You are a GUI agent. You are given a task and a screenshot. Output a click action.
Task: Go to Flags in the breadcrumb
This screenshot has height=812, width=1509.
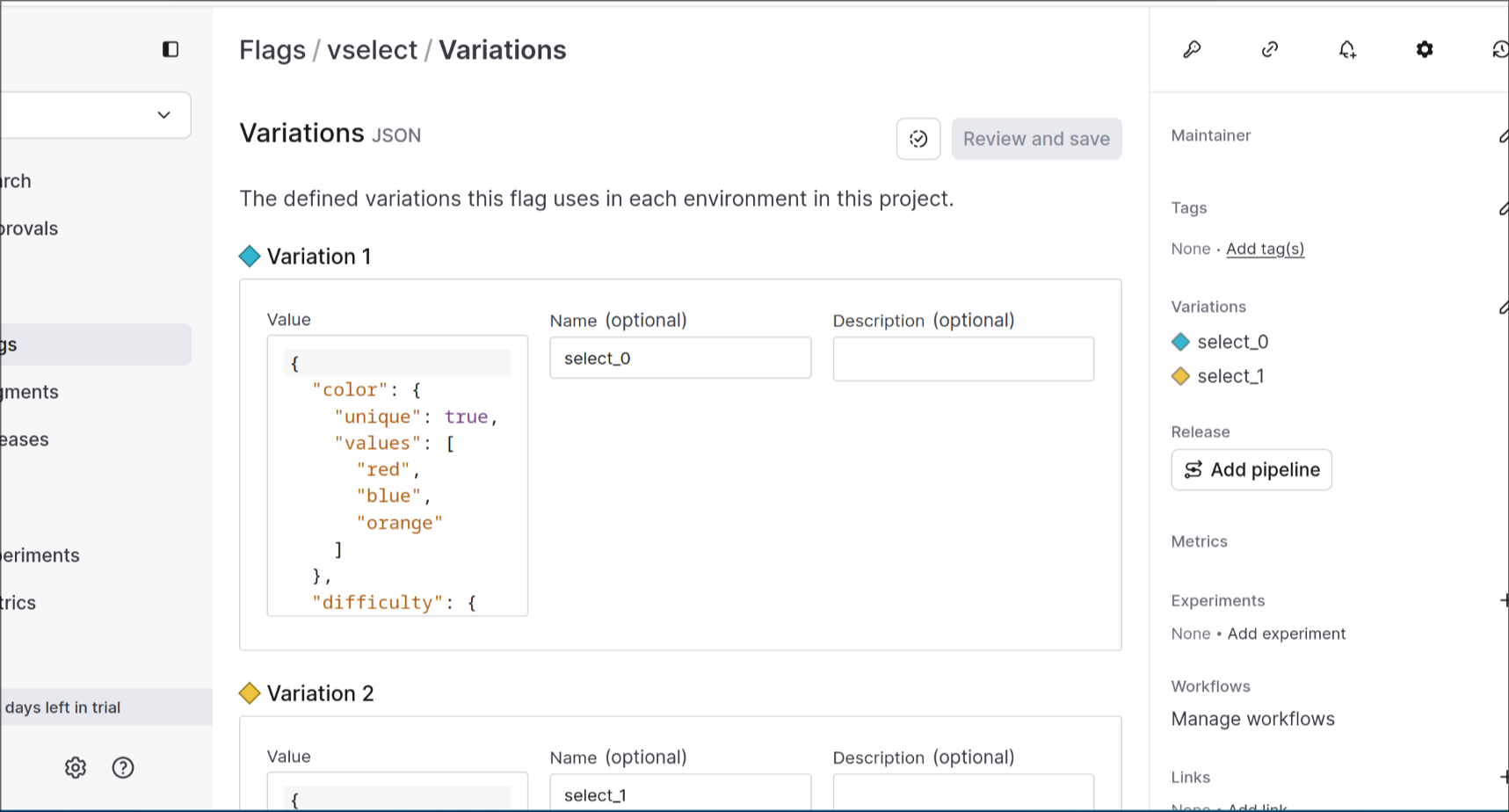[x=272, y=50]
